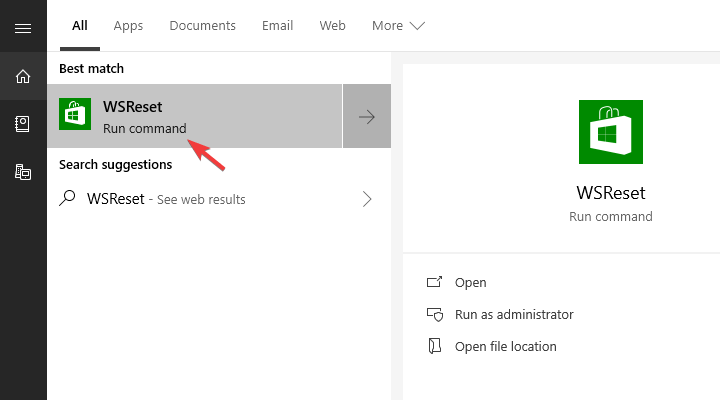Switch to the Email tab
This screenshot has width=720, height=400.
[277, 26]
